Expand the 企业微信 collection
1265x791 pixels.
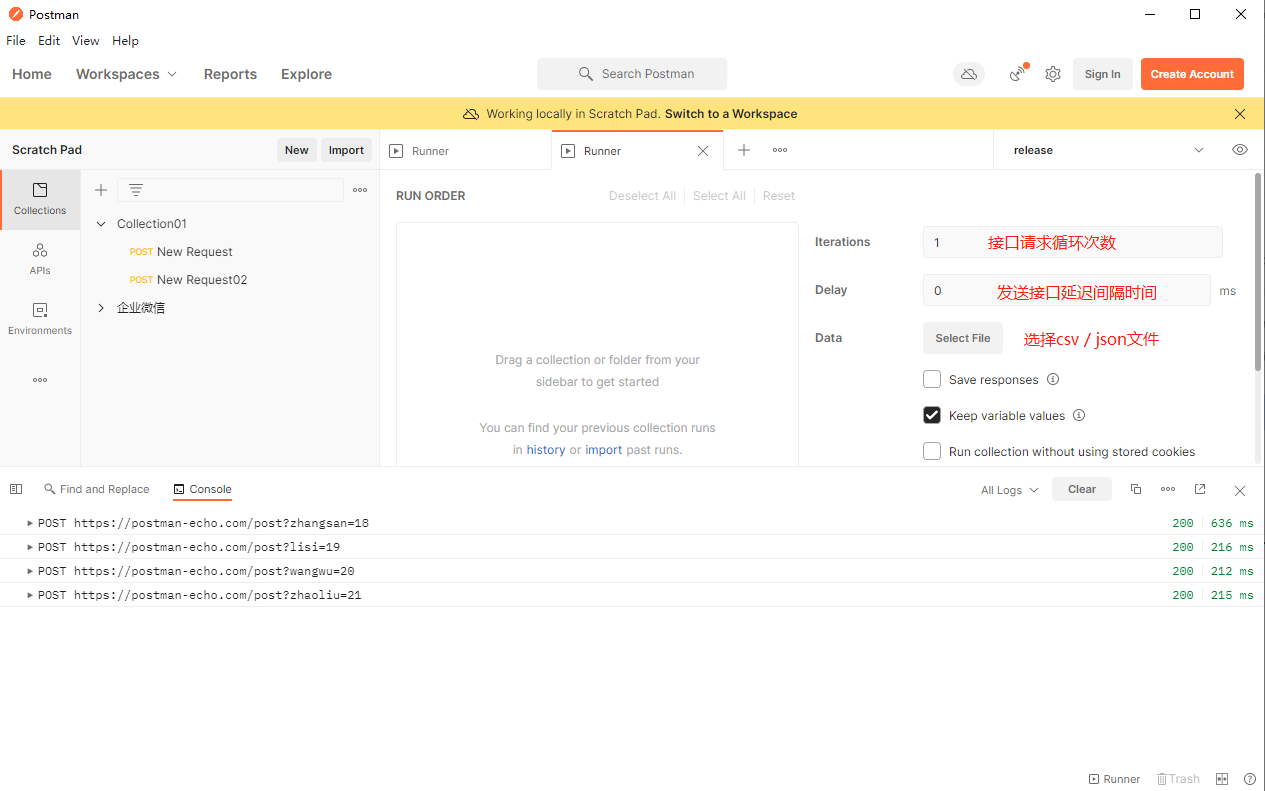pos(101,308)
